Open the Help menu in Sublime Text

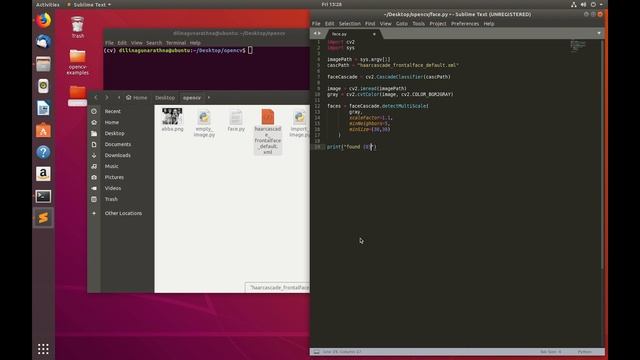489,24
